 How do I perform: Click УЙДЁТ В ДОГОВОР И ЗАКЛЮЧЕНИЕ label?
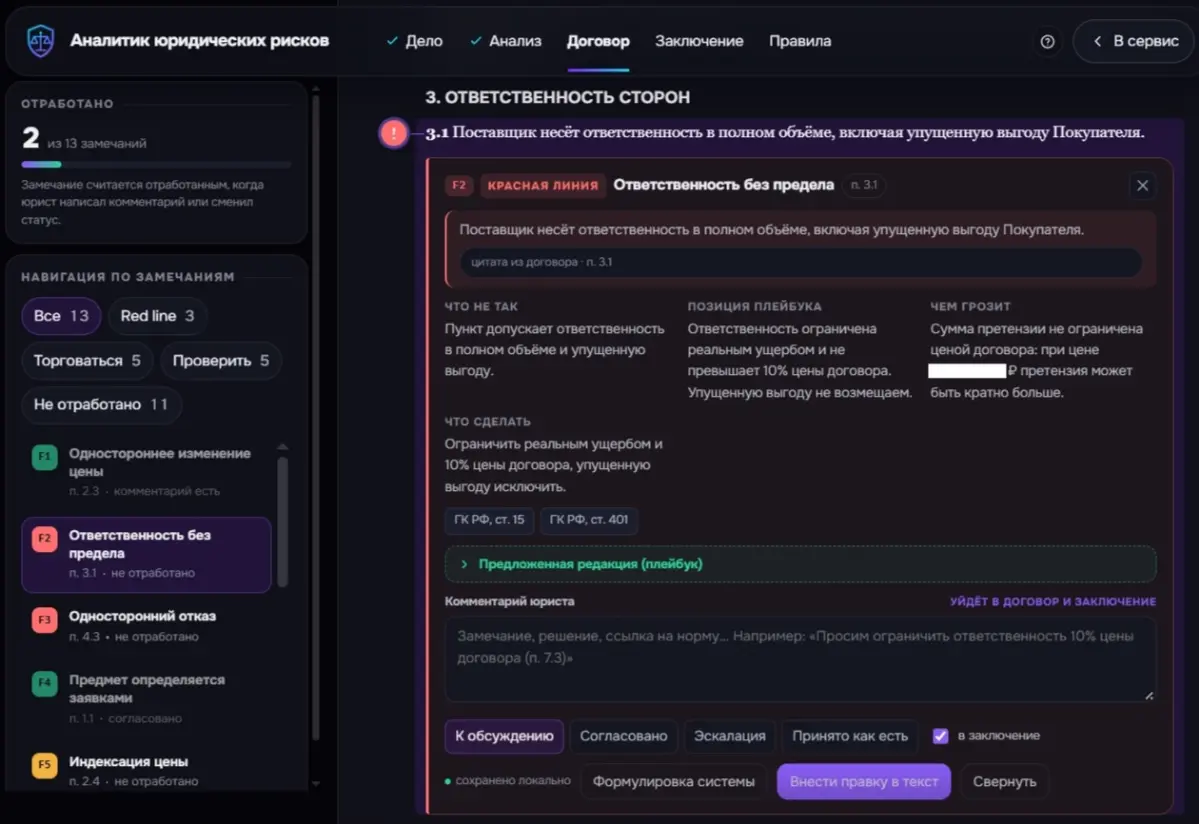click(1053, 602)
